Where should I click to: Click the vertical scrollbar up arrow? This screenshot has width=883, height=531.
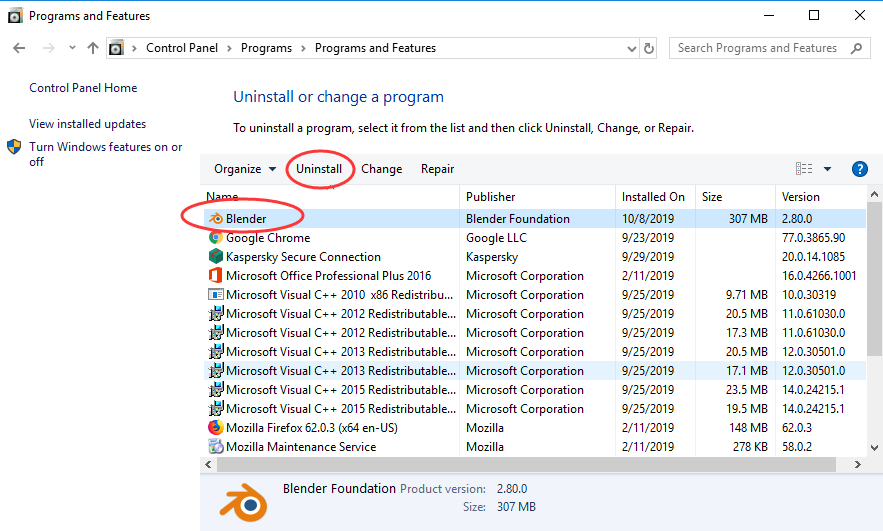click(874, 194)
